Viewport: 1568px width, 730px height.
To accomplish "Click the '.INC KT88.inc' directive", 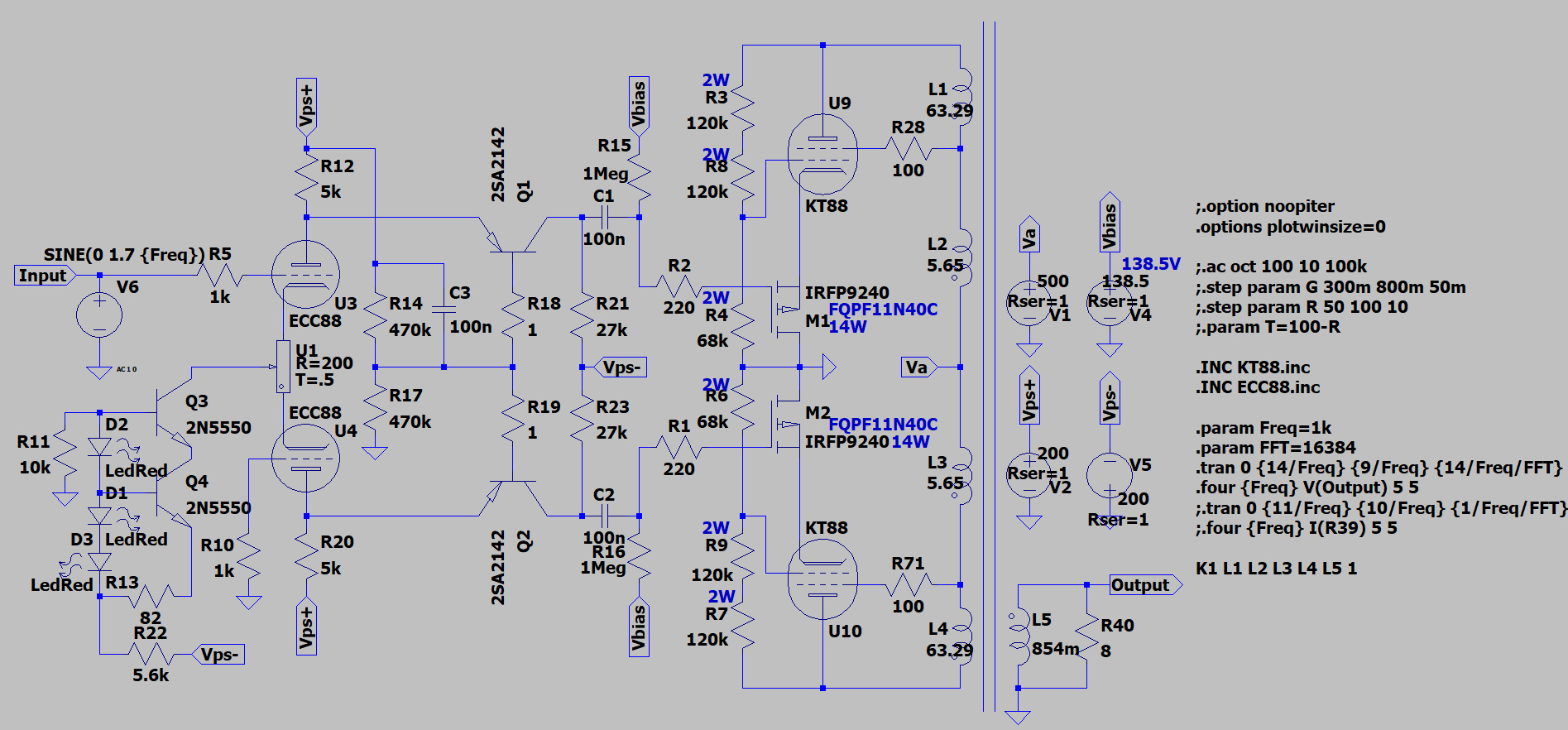I will 1253,367.
